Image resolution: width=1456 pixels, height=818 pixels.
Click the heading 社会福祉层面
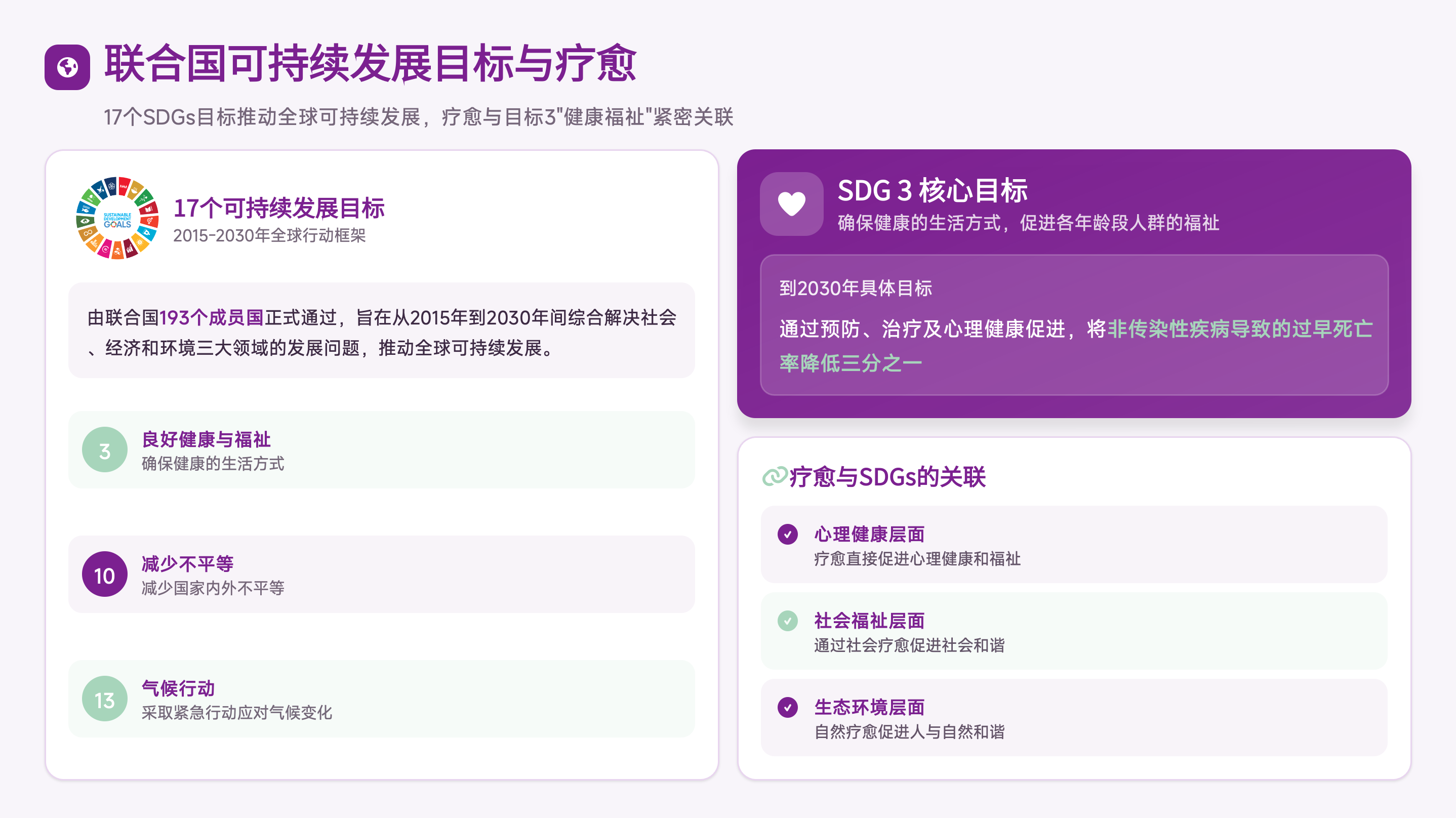(869, 621)
